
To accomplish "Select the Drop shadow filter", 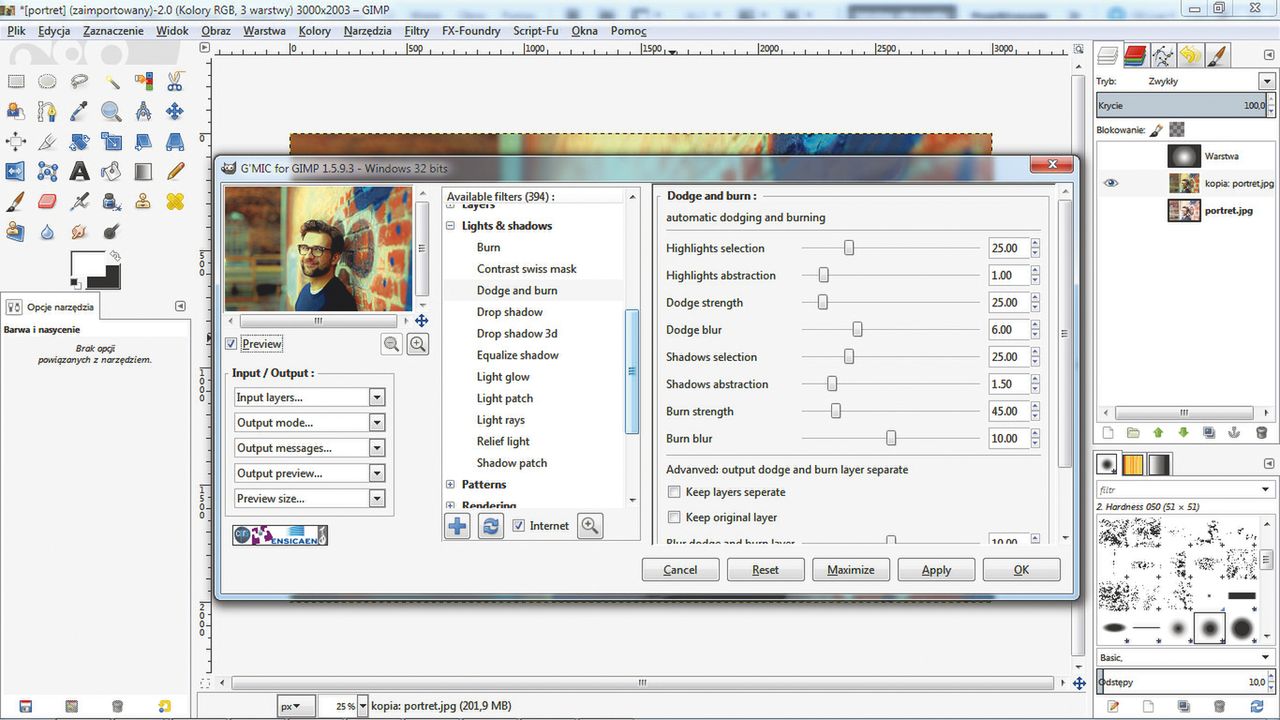I will 510,312.
